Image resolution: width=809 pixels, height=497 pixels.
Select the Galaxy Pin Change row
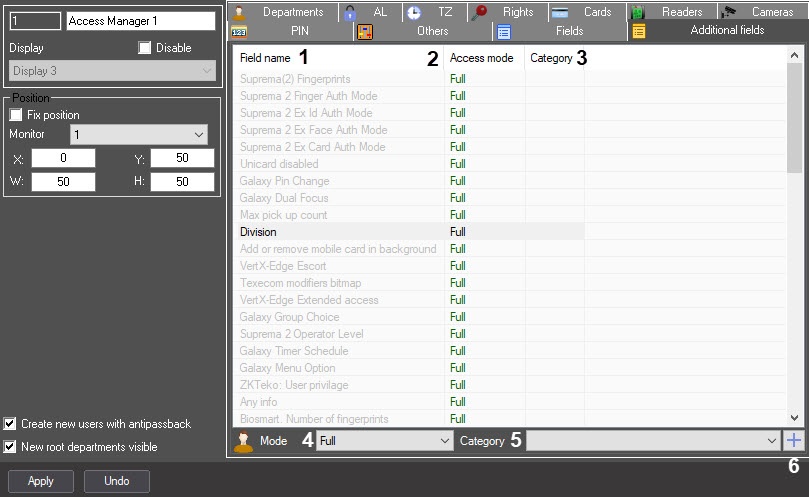tap(409, 181)
